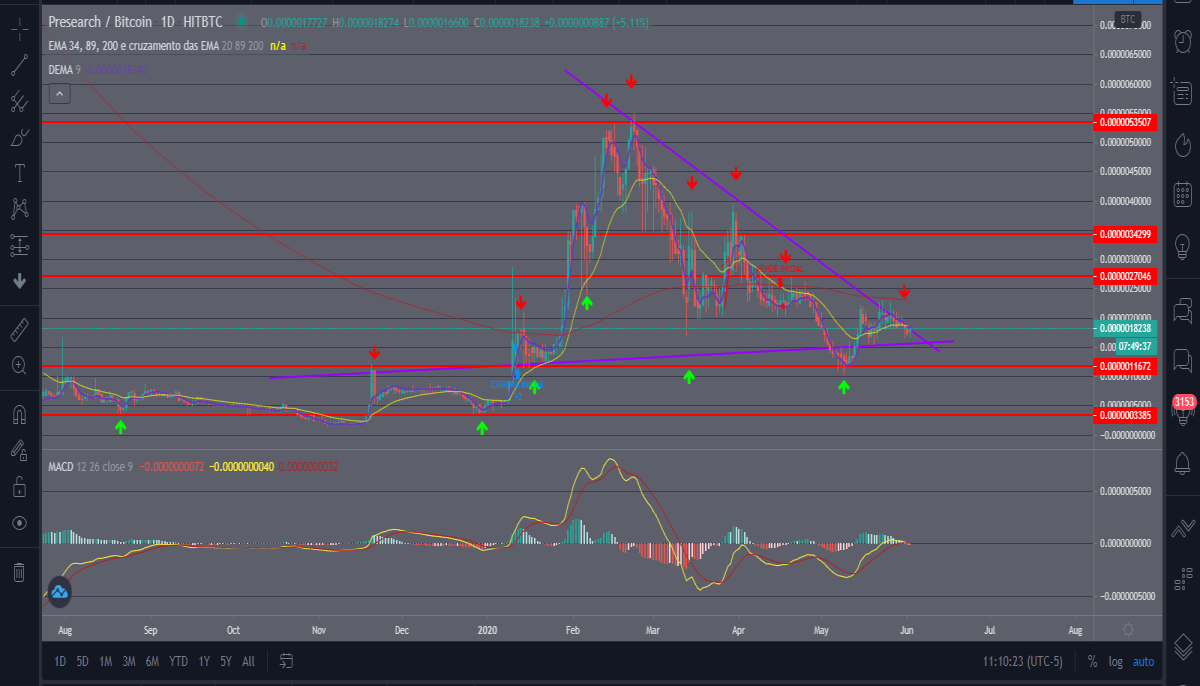Collapse the indicator legend chevron

[x=59, y=94]
